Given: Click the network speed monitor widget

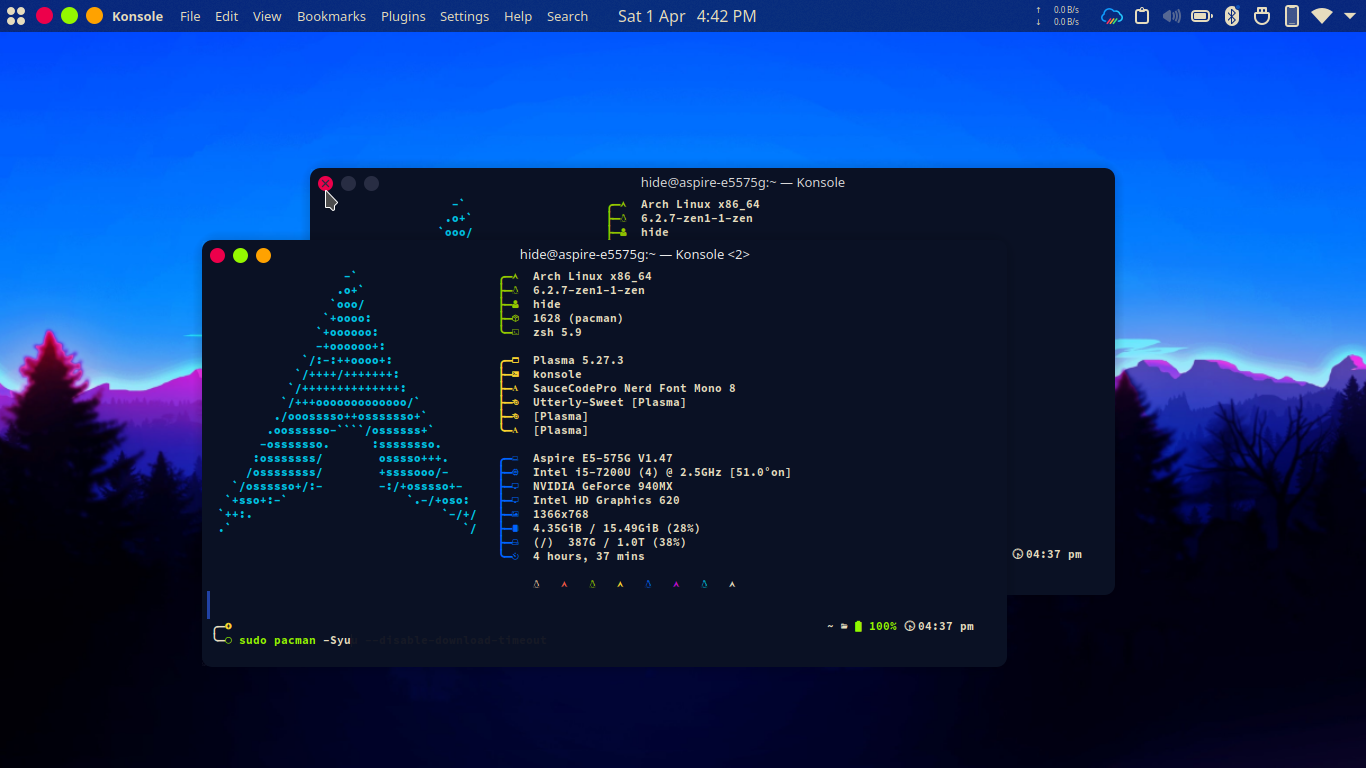Looking at the screenshot, I should click(1058, 16).
